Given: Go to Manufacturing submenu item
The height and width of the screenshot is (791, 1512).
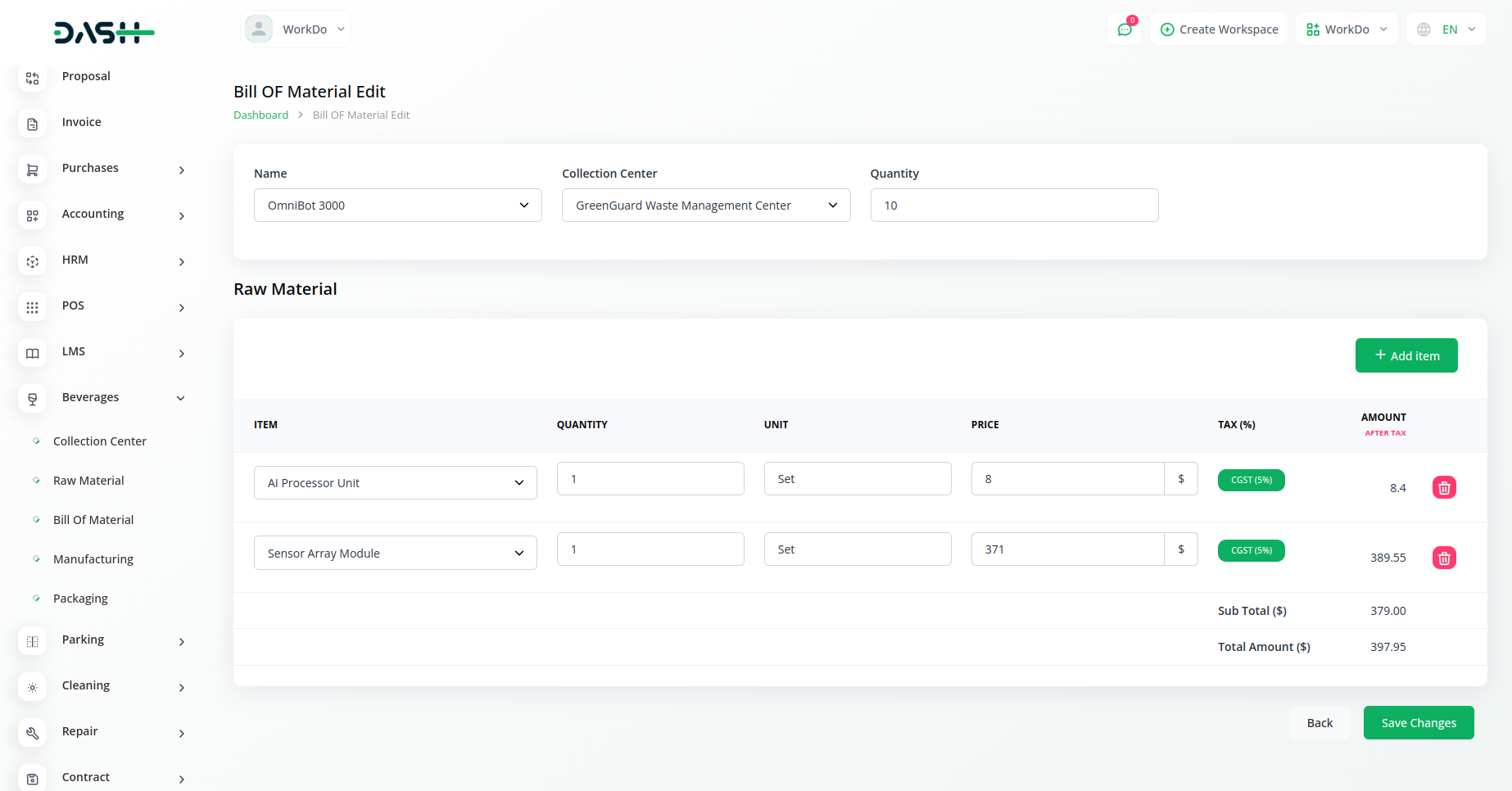Looking at the screenshot, I should (93, 559).
